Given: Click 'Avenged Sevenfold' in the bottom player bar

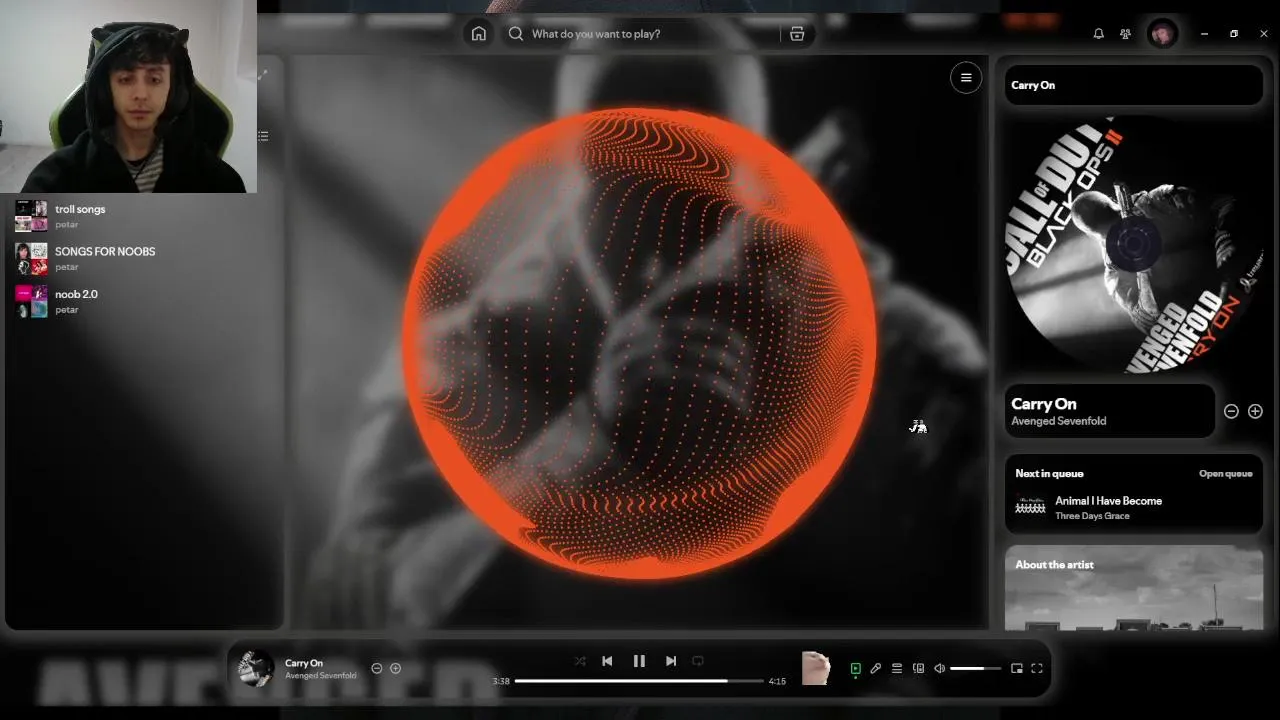Looking at the screenshot, I should pyautogui.click(x=320, y=676).
